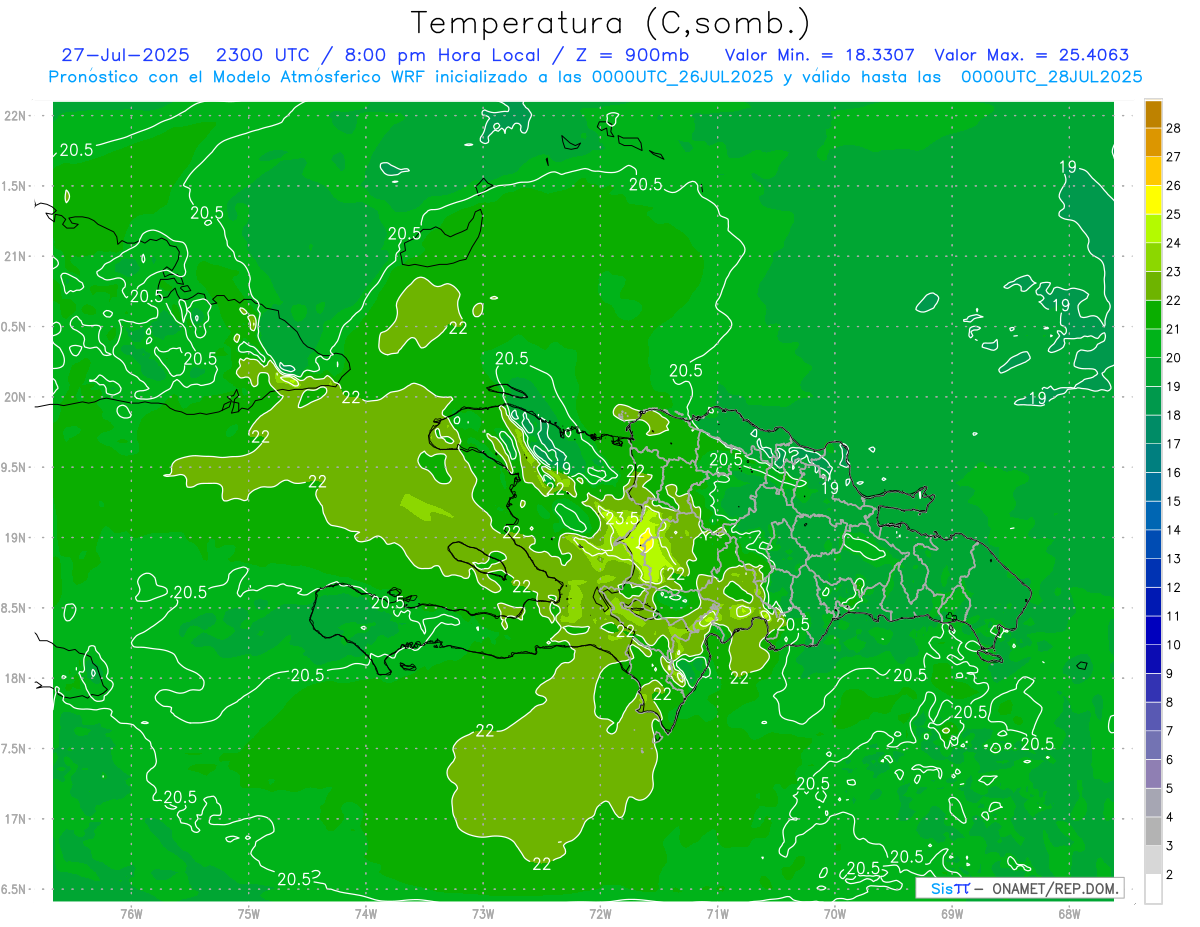Click 'Valor Max. = 25.4063' text
The image size is (1200, 927).
[1032, 56]
